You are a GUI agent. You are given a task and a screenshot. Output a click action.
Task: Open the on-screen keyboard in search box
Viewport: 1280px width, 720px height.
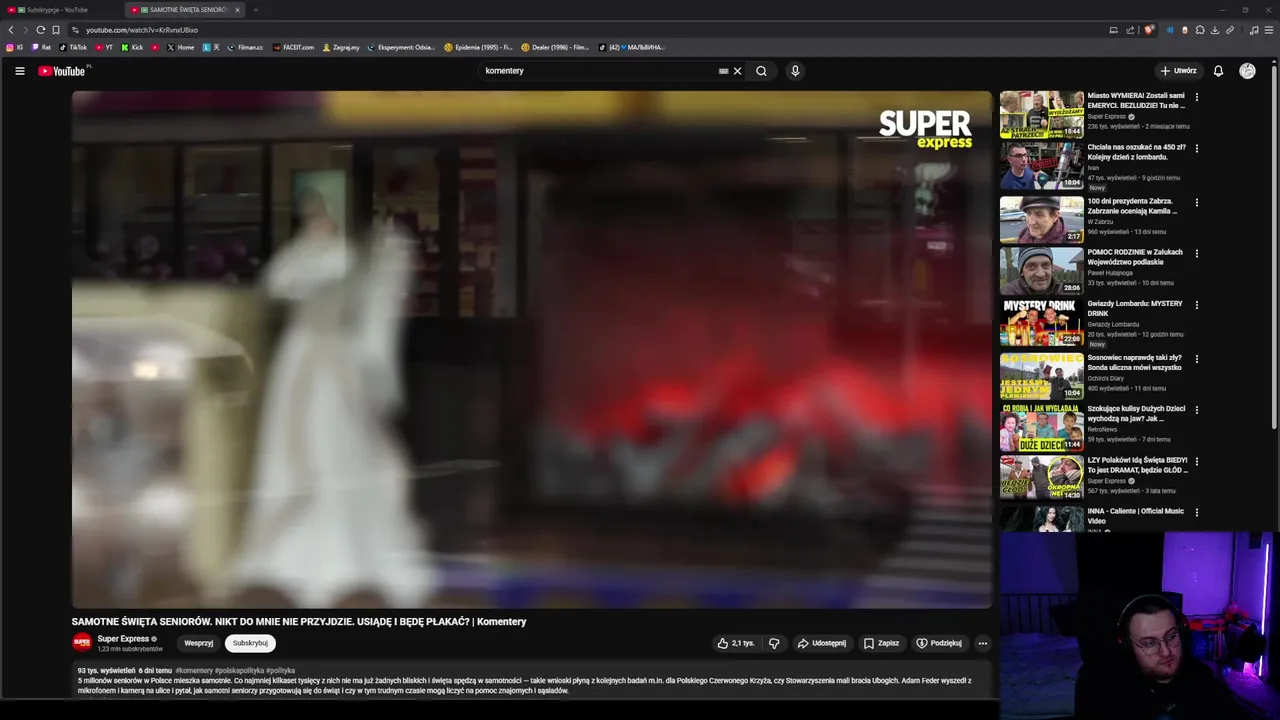point(723,71)
